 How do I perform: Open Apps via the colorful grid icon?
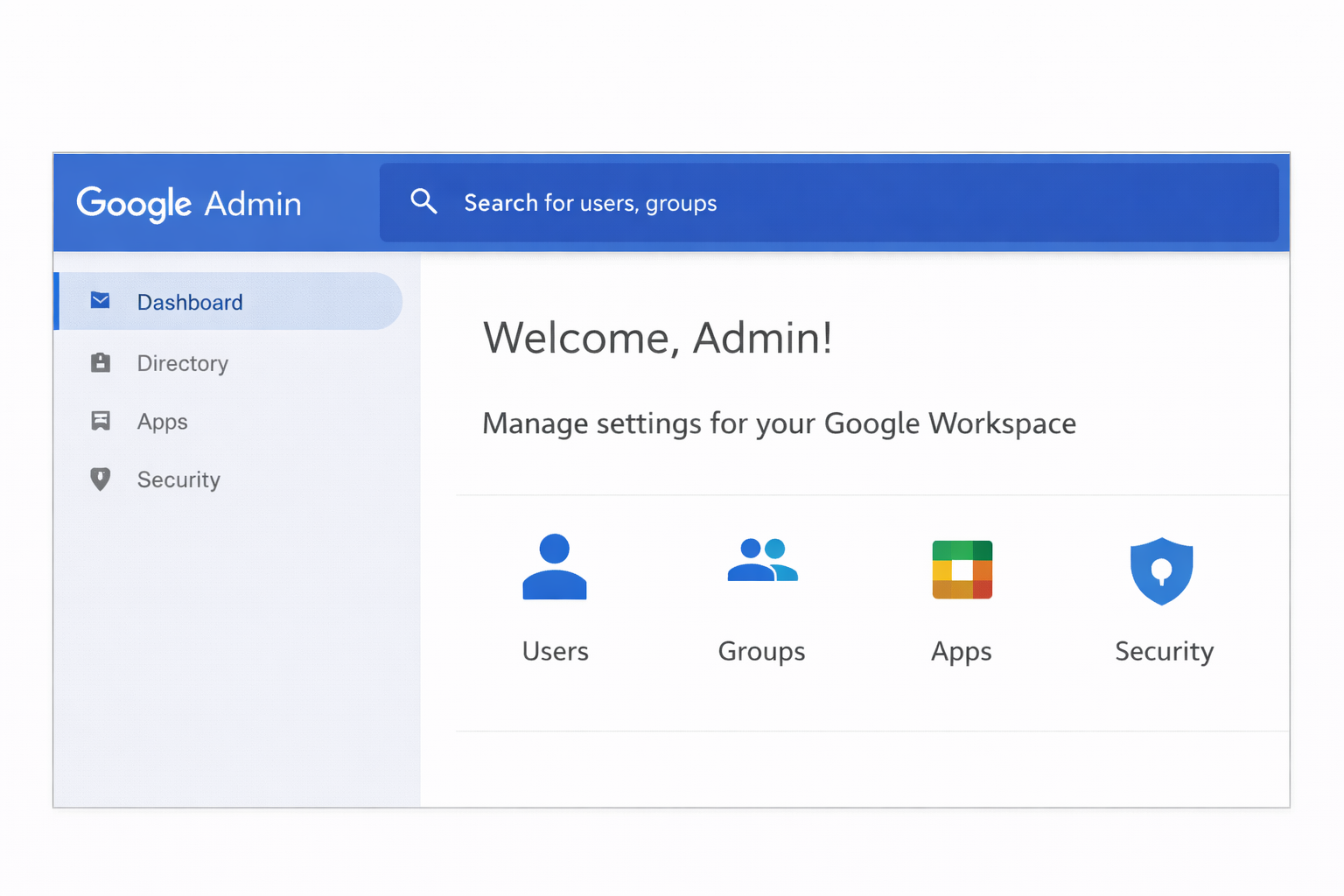click(962, 570)
